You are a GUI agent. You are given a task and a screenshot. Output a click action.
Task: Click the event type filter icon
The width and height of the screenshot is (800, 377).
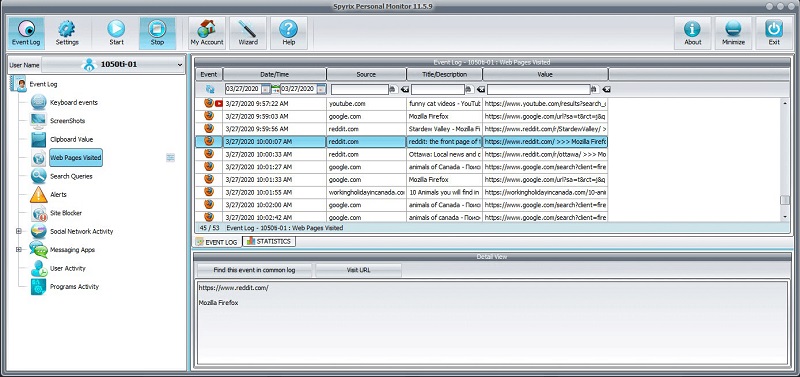click(210, 89)
